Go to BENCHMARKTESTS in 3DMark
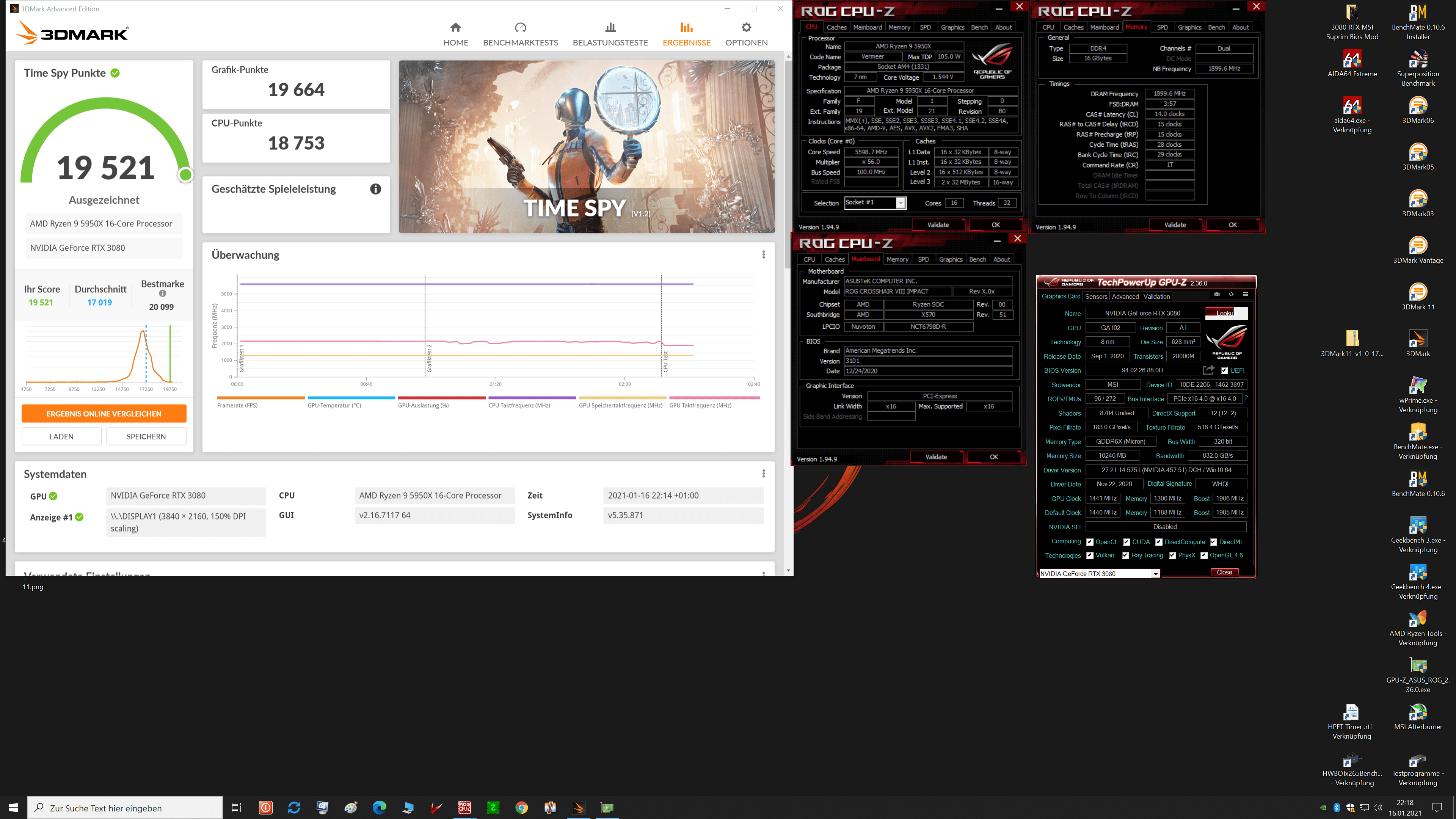 [x=520, y=34]
